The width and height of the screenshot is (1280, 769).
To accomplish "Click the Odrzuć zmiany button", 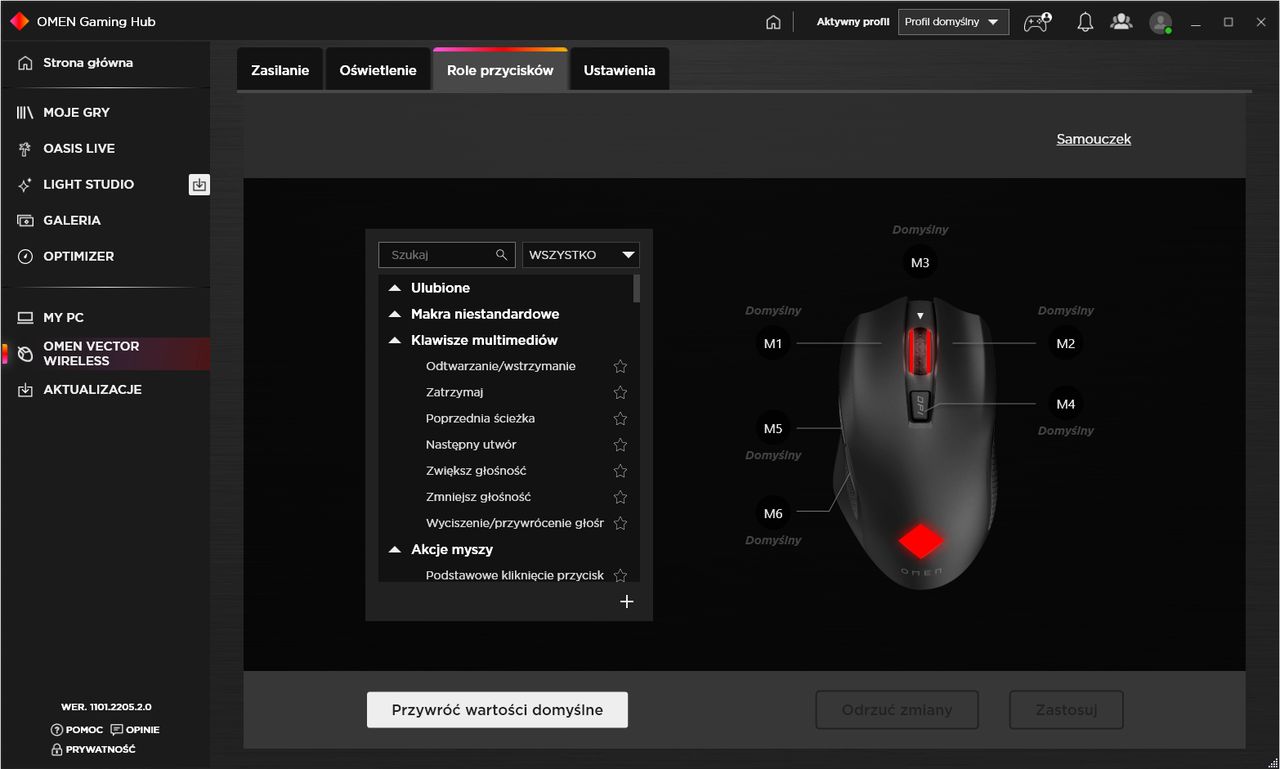I will [x=897, y=710].
